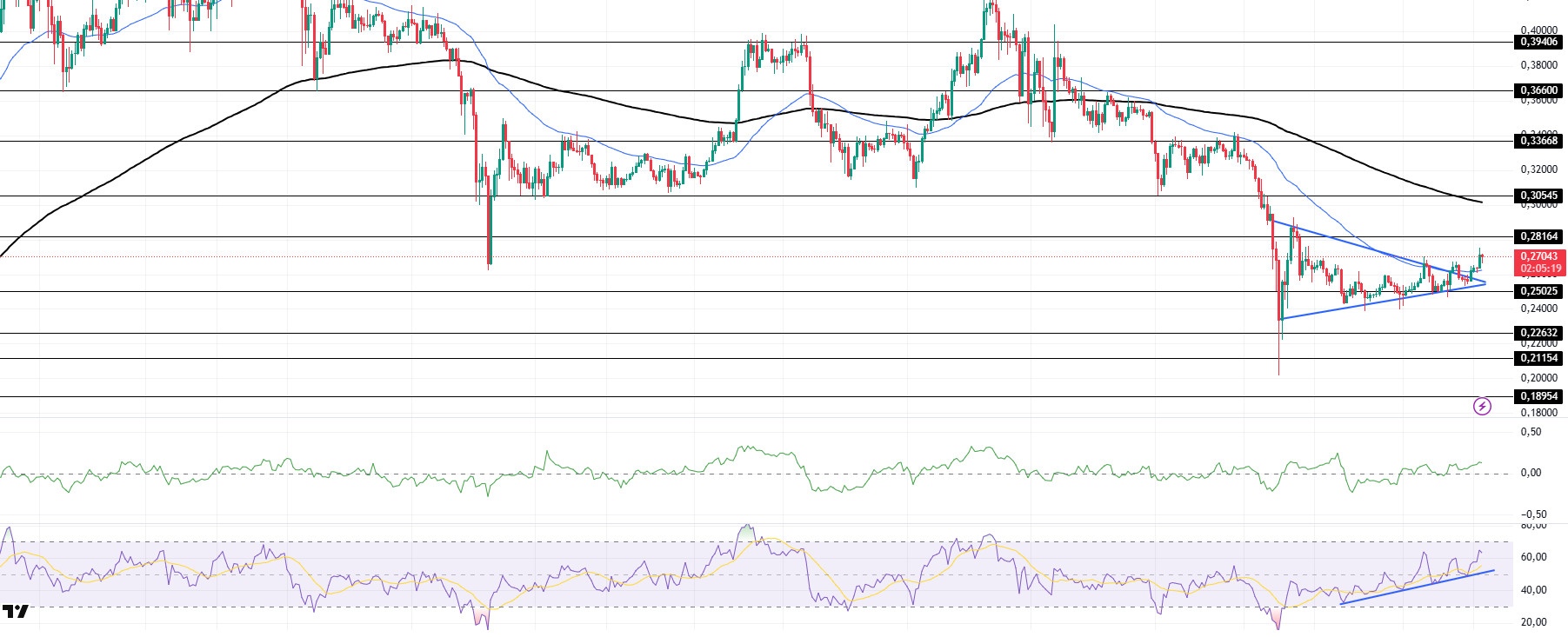Select the 0,21154 price level label
Viewport: 1568px width, 637px height.
coord(1539,358)
